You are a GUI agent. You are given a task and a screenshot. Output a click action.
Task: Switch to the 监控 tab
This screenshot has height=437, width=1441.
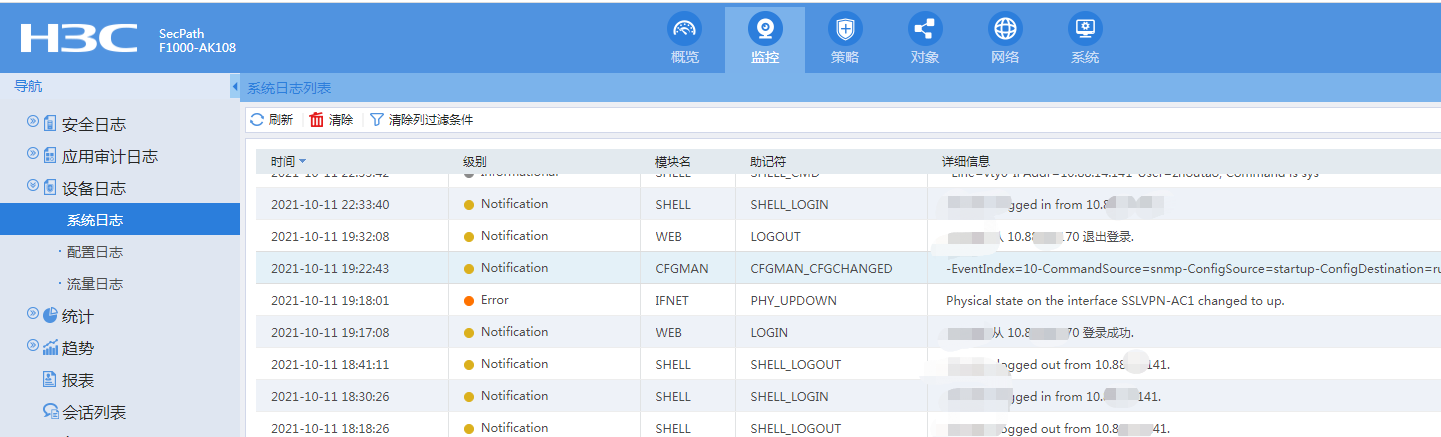click(764, 38)
